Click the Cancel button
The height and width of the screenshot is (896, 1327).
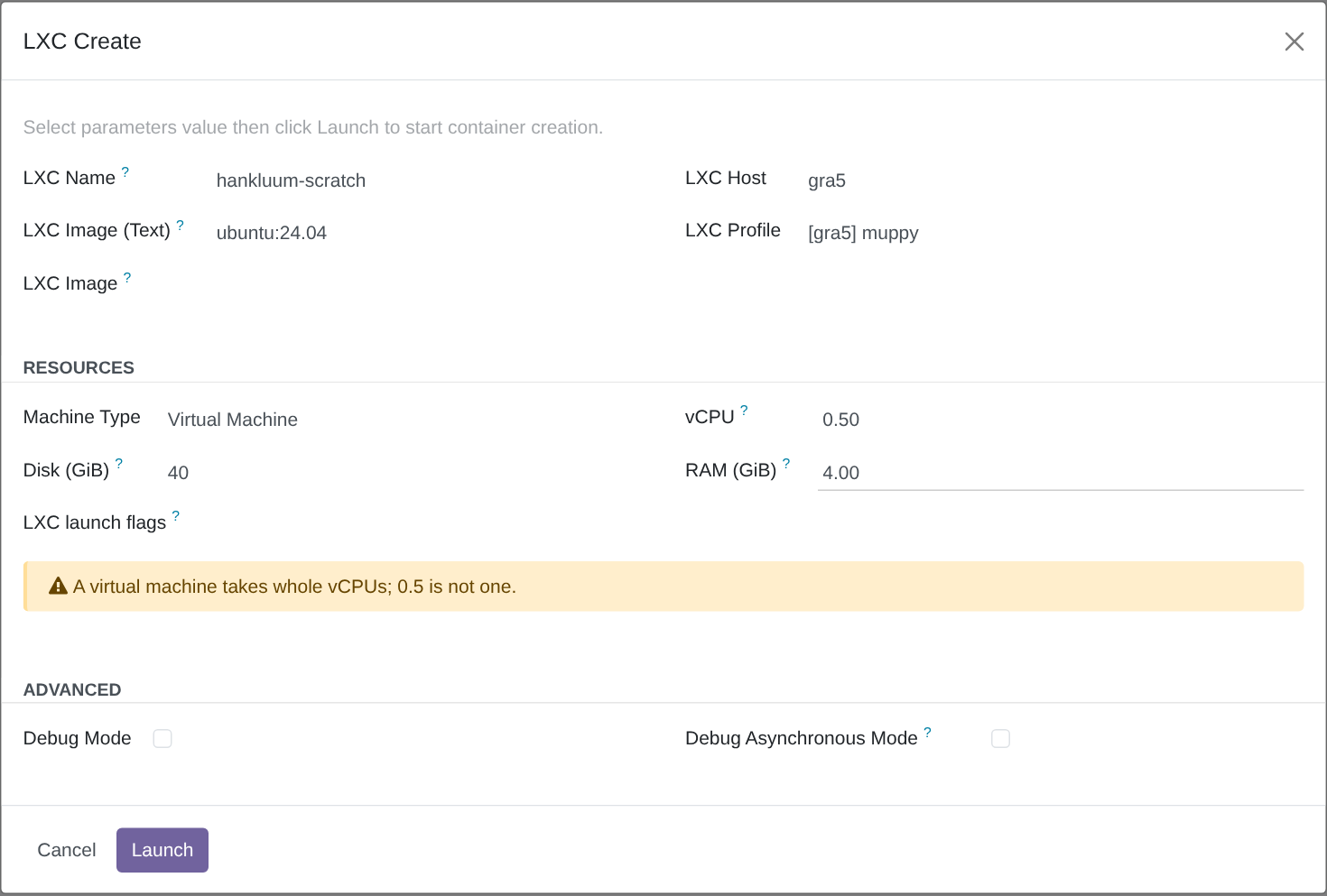[x=67, y=850]
